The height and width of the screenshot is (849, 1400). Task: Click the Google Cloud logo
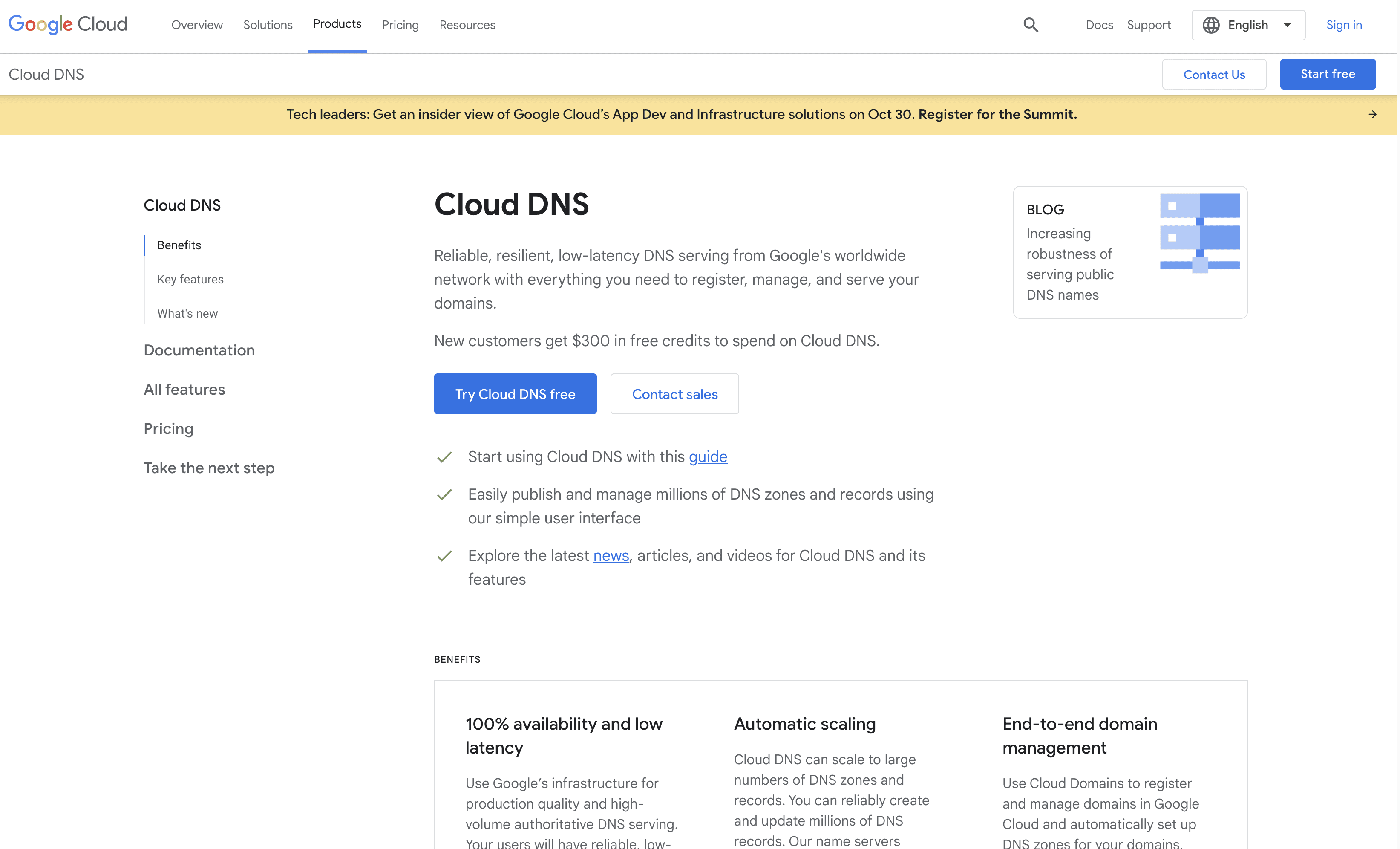point(68,24)
